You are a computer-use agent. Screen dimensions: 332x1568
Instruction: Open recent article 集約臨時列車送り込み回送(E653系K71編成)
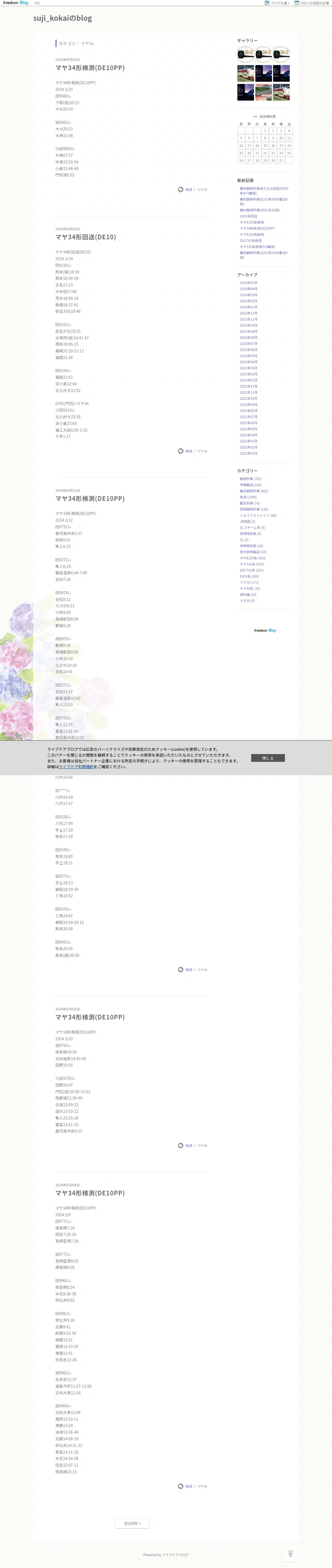(x=264, y=191)
